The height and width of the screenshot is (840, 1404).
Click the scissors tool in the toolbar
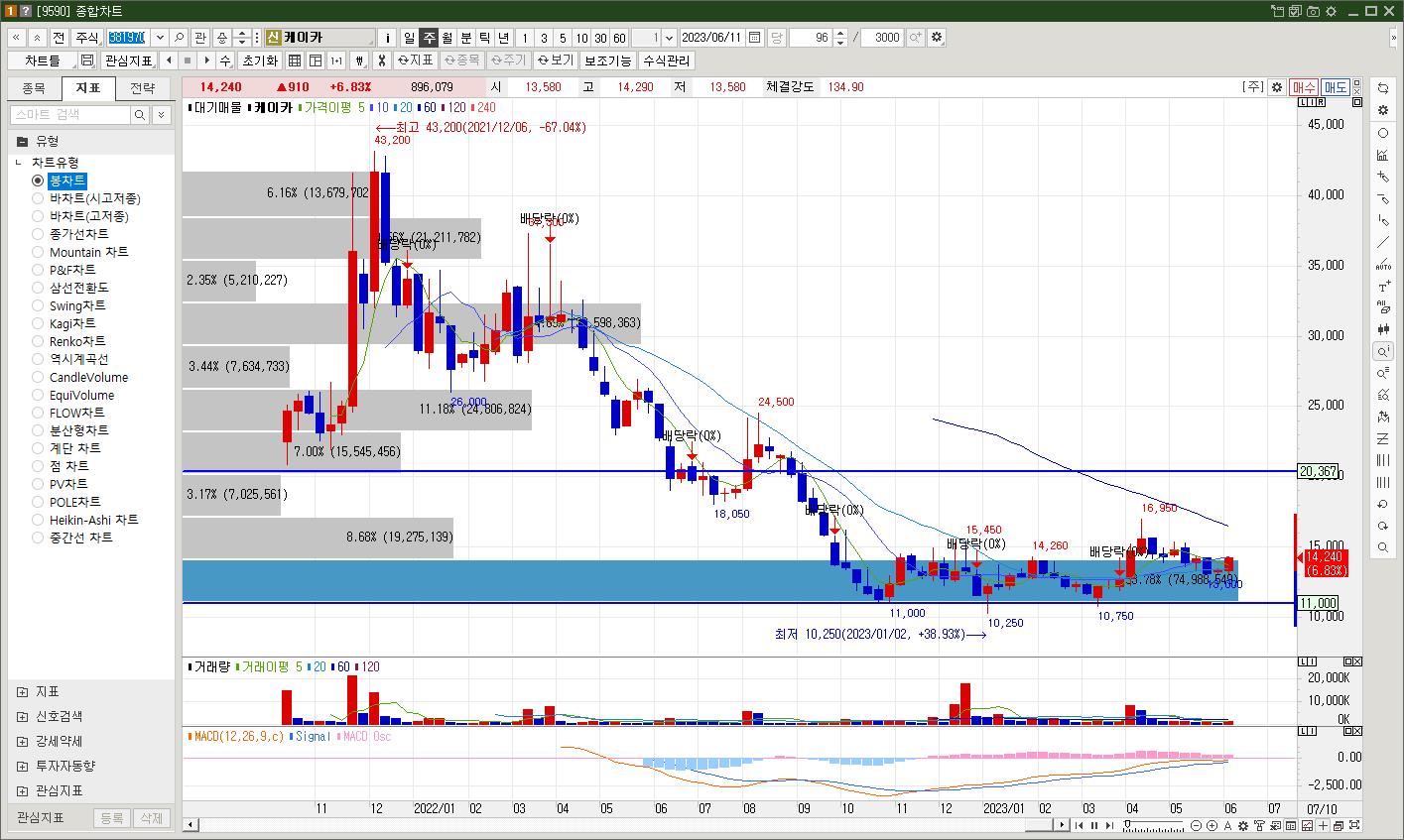(x=381, y=60)
